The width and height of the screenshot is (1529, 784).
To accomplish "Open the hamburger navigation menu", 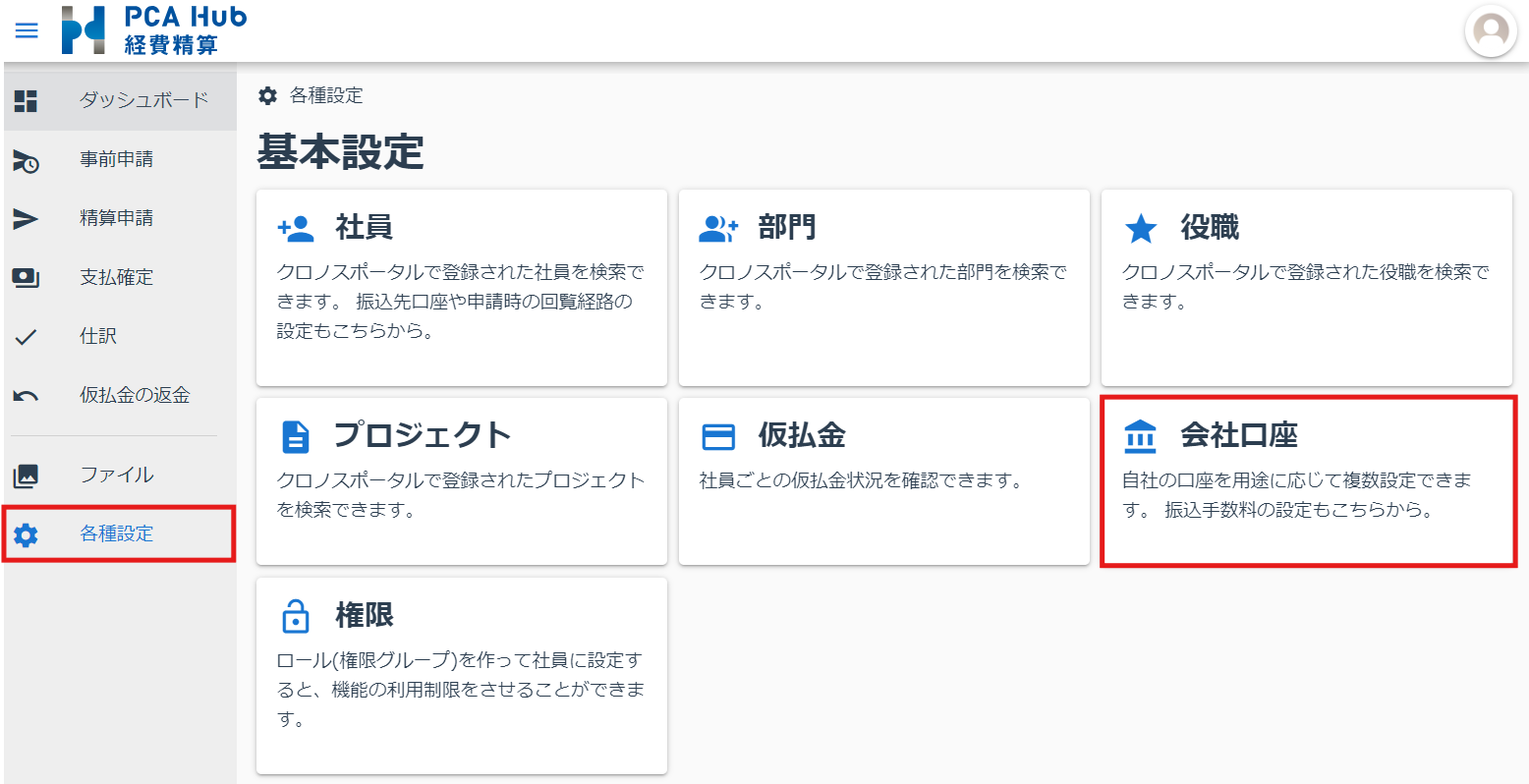I will click(x=27, y=30).
